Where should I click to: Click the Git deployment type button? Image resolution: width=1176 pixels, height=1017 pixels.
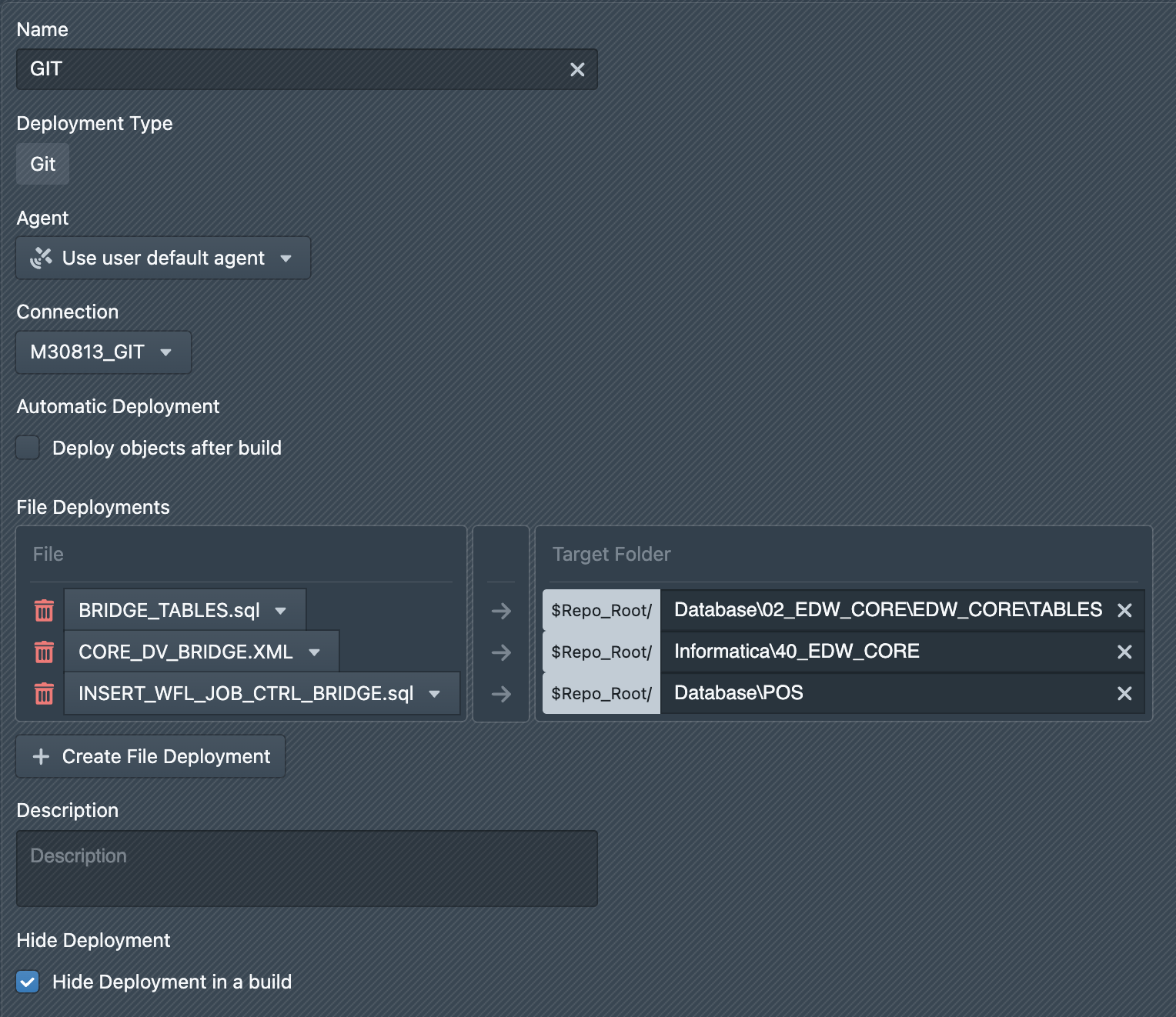pyautogui.click(x=43, y=165)
